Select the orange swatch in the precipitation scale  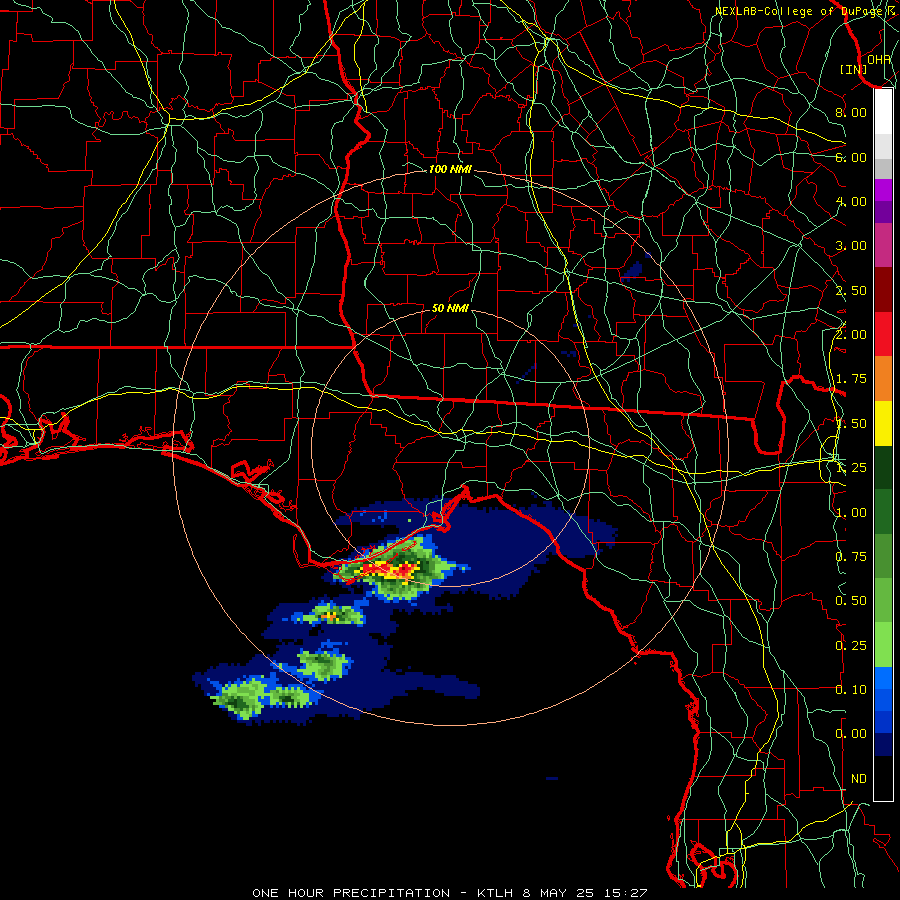tap(883, 379)
